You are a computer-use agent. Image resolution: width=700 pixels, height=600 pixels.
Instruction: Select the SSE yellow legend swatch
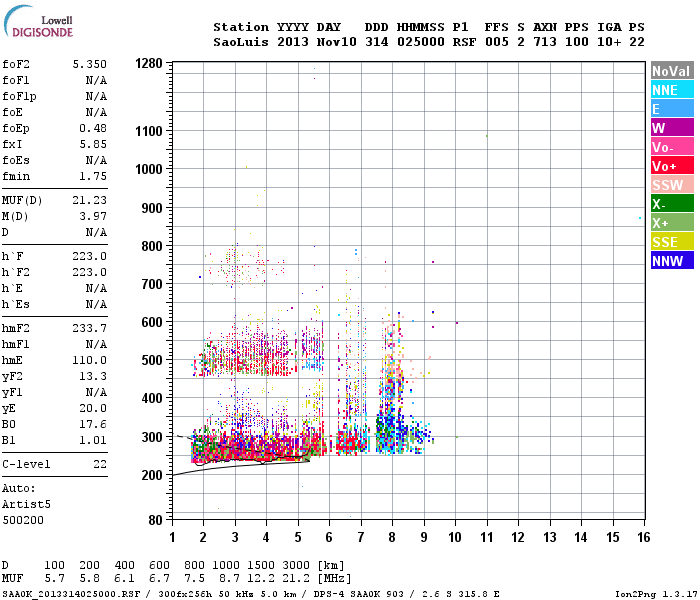click(672, 242)
